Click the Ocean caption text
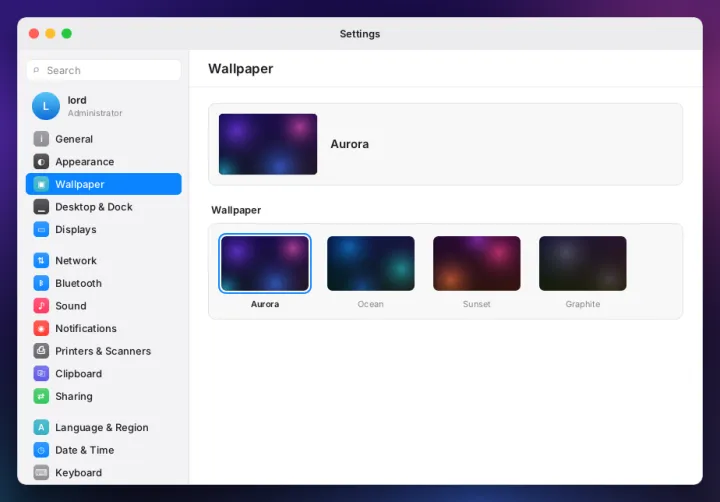This screenshot has width=720, height=502. [371, 304]
